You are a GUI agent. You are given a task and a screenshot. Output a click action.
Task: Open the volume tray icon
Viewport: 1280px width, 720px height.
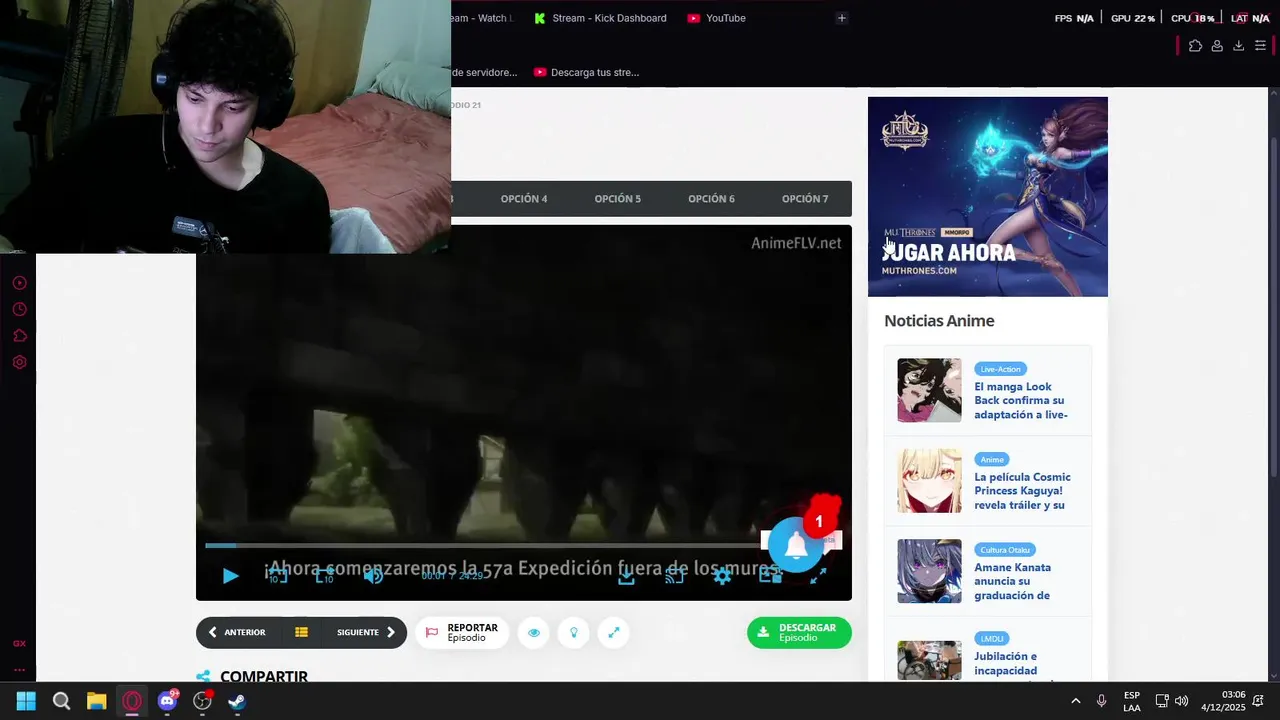pos(1181,701)
